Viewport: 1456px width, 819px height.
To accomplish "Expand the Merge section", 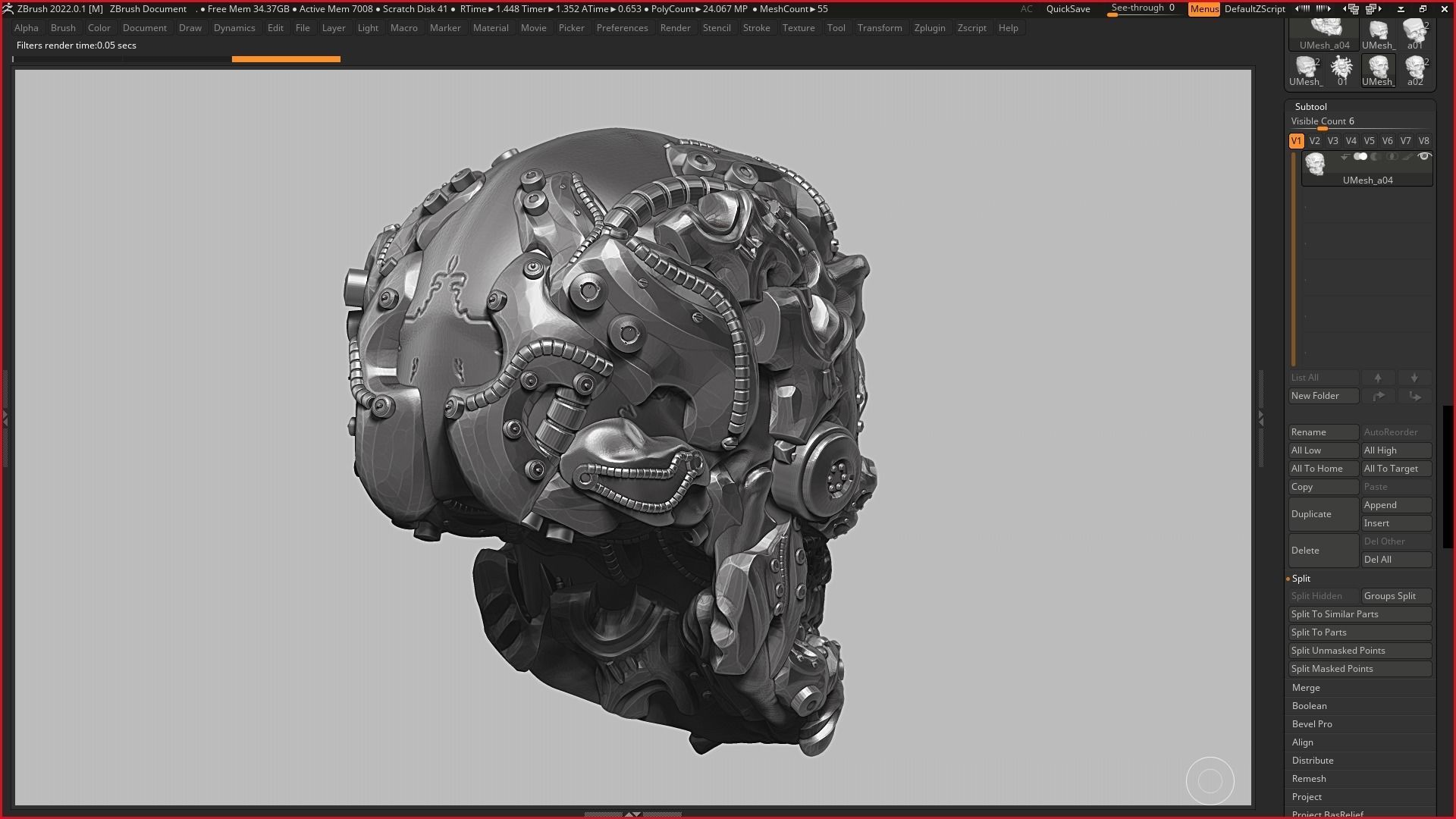I will 1306,688.
